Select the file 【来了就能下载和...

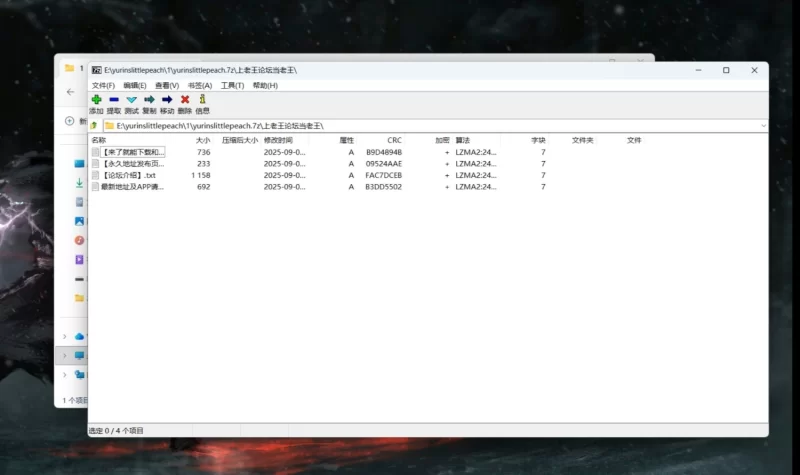point(133,152)
